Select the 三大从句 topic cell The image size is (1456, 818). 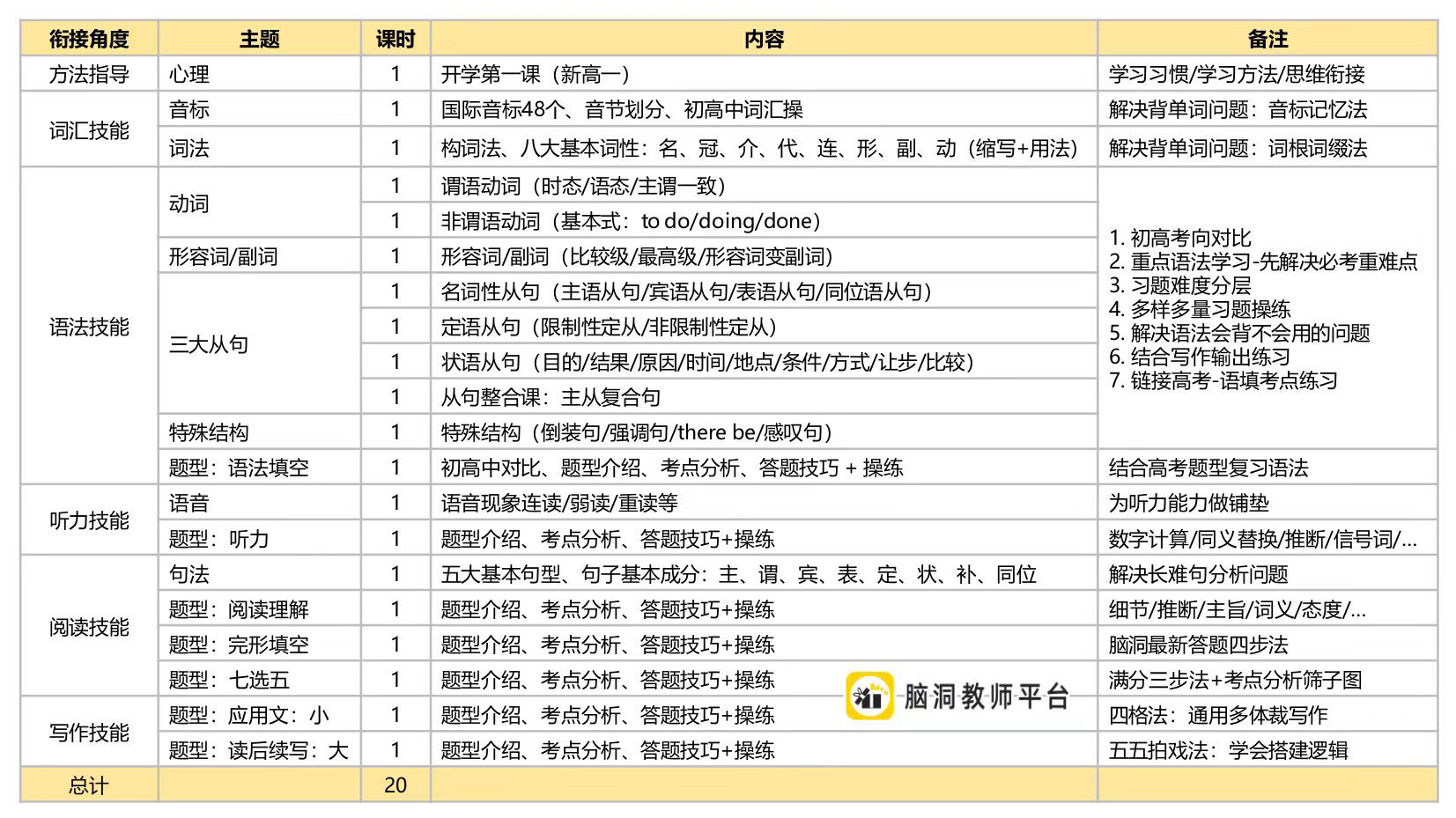click(259, 343)
